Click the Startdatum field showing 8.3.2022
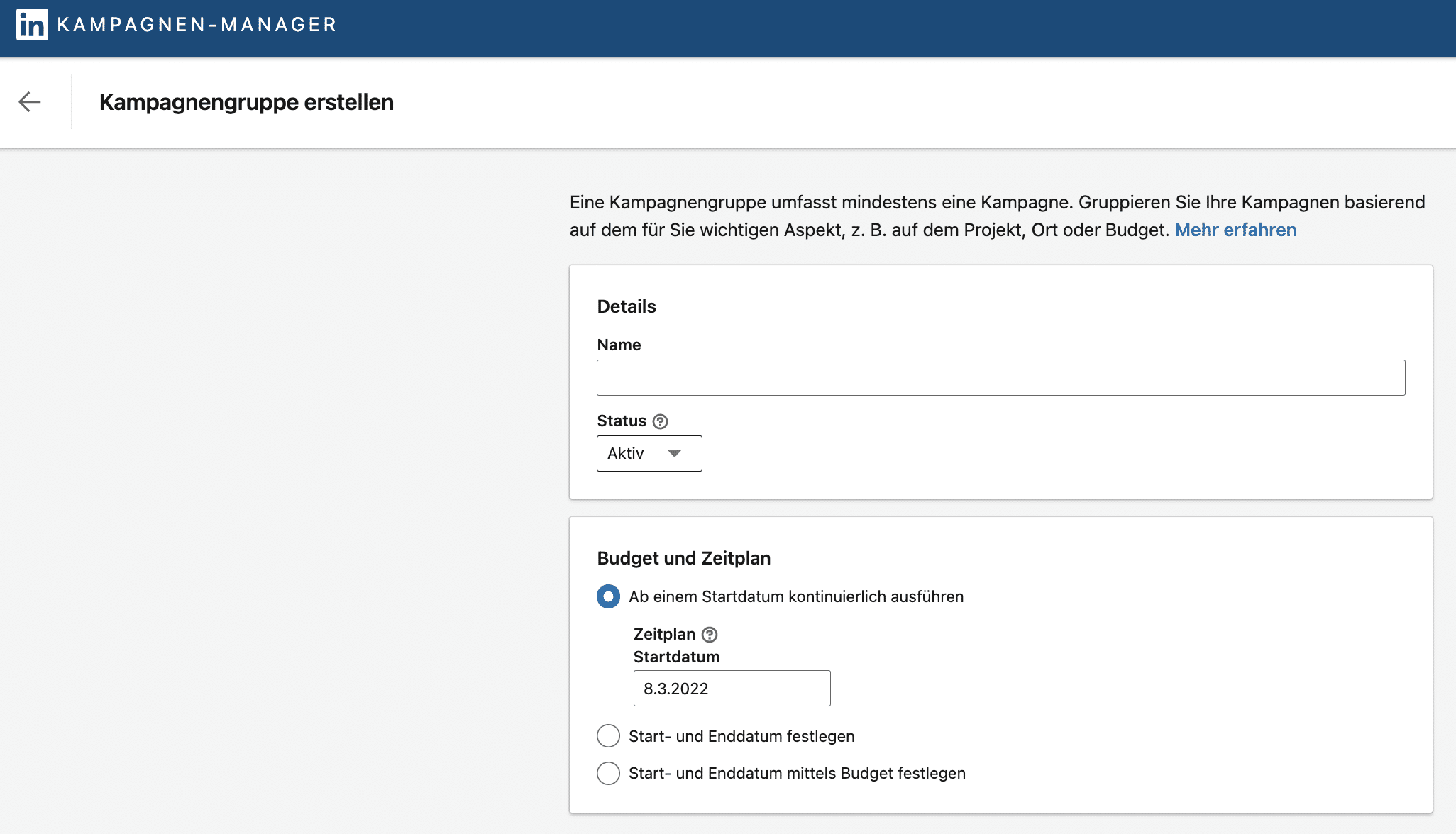The width and height of the screenshot is (1456, 834). point(732,688)
